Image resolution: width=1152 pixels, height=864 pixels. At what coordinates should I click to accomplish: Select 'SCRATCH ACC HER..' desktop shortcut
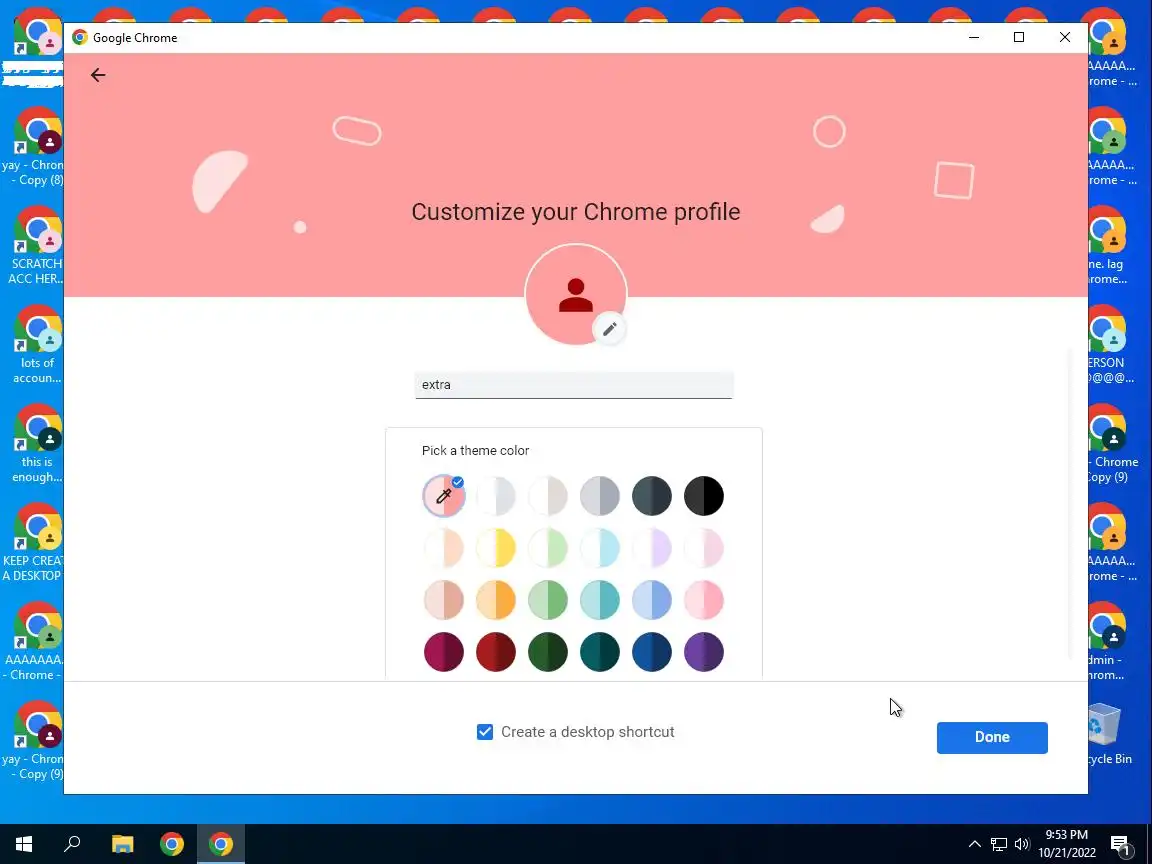click(35, 245)
